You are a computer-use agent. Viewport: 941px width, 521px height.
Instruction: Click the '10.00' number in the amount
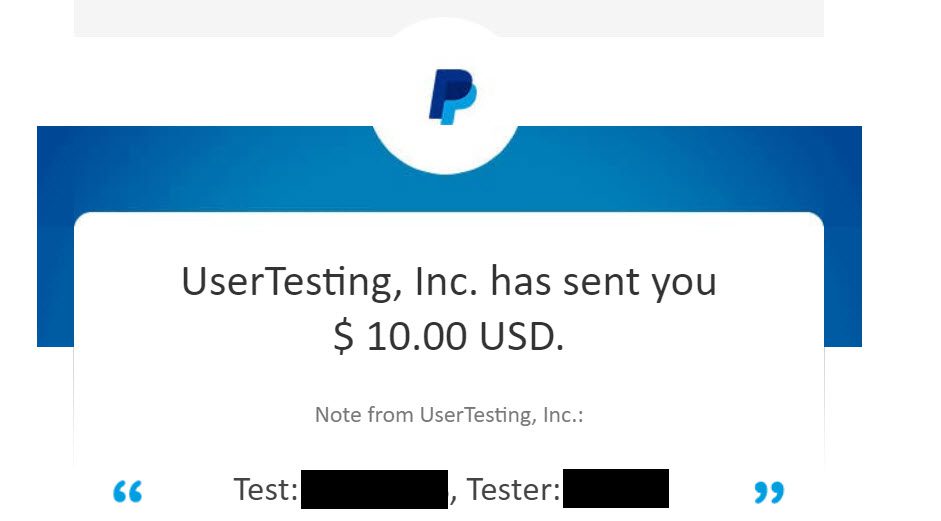click(416, 336)
